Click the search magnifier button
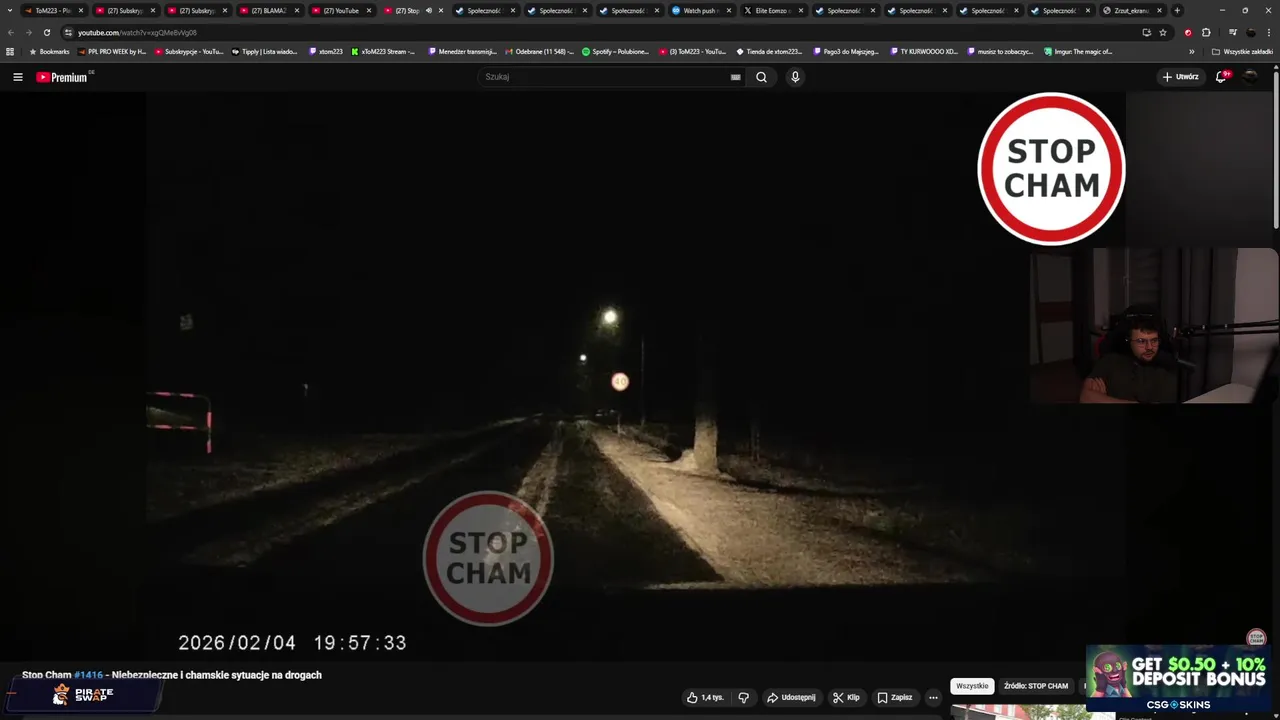Screen dimensions: 1280x720 pyautogui.click(x=761, y=77)
